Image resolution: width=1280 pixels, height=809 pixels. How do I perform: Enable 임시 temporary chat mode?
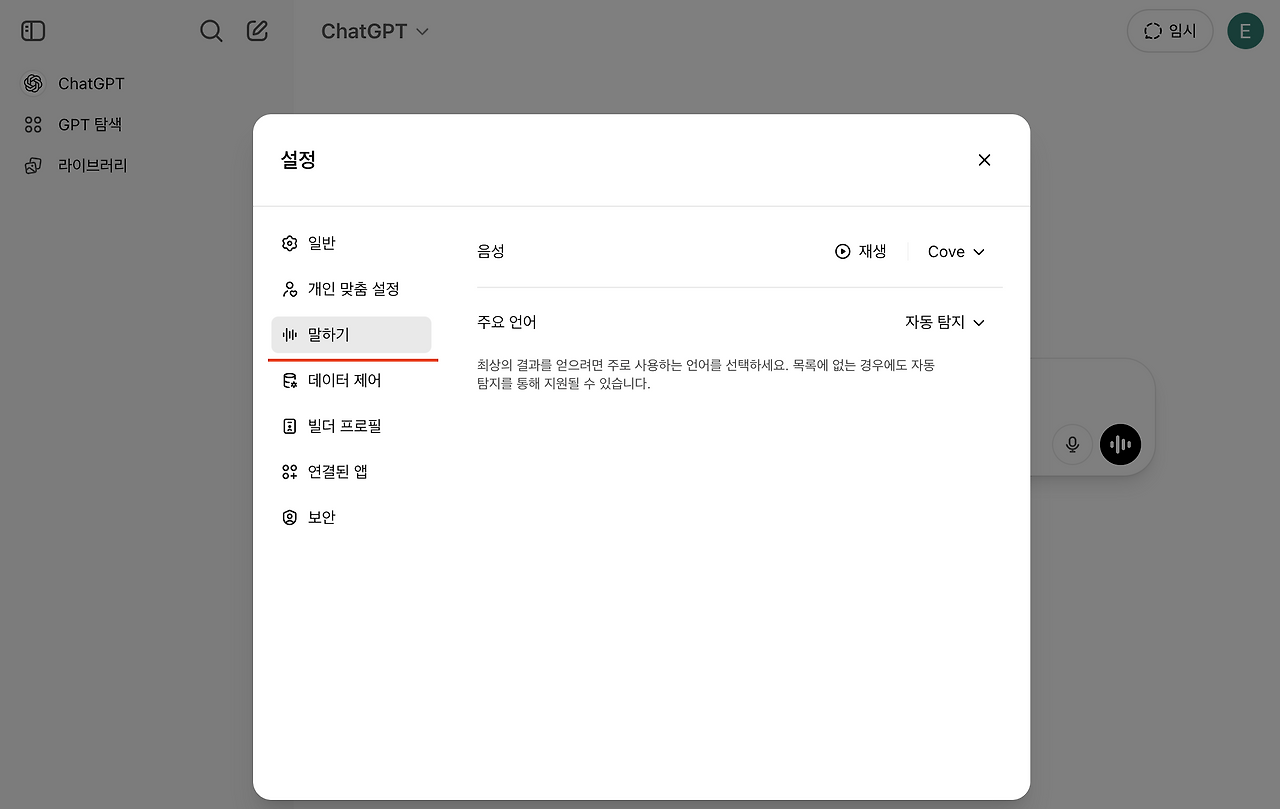1169,30
